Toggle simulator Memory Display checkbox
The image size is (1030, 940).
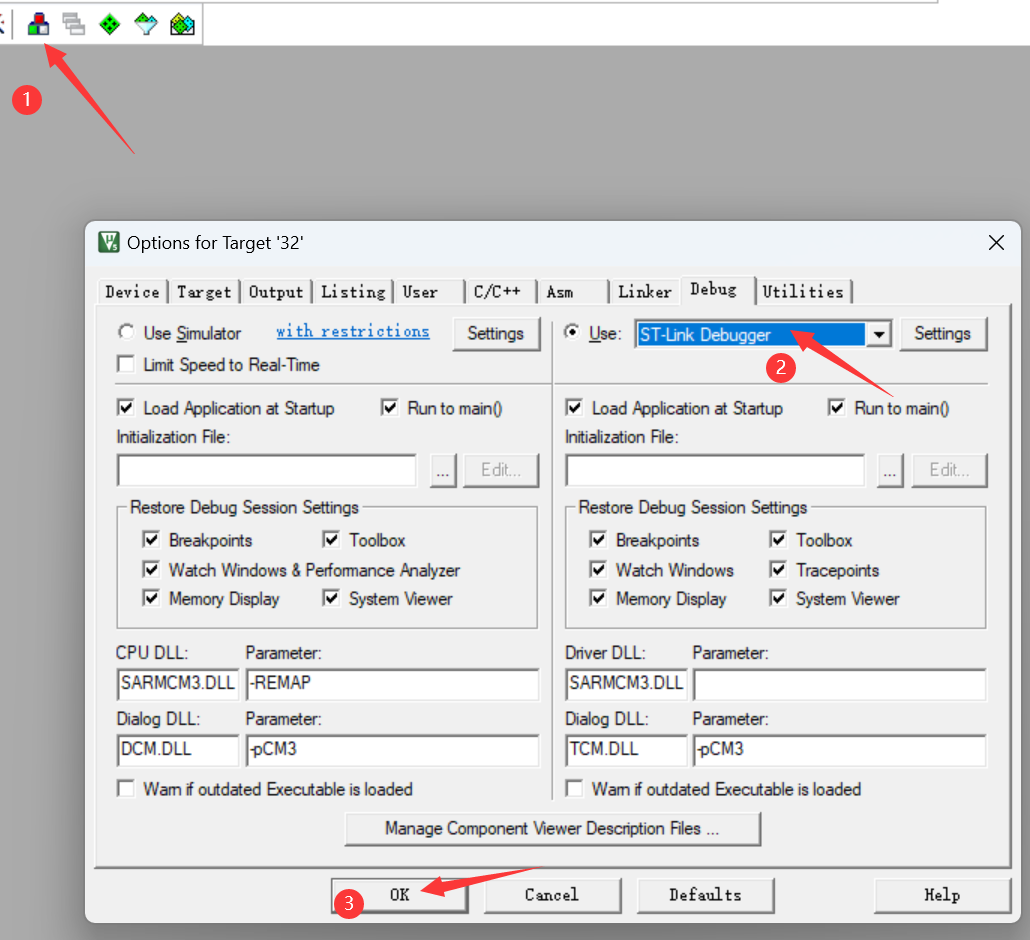(151, 598)
